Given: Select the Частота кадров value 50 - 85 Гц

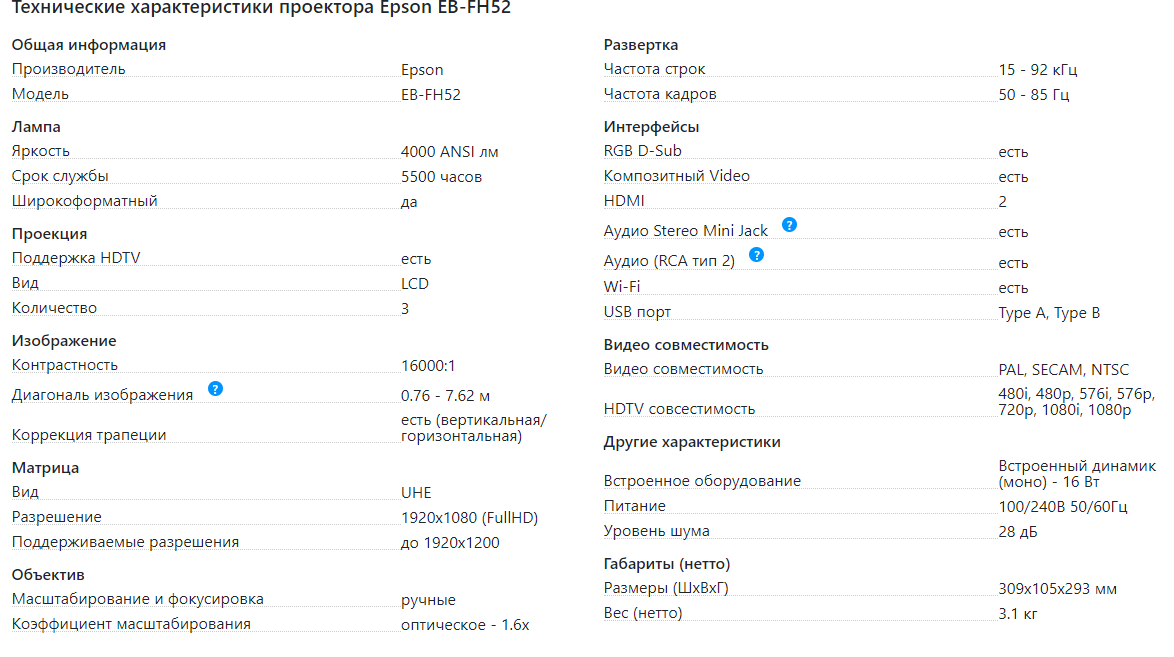Looking at the screenshot, I should pyautogui.click(x=1034, y=95).
